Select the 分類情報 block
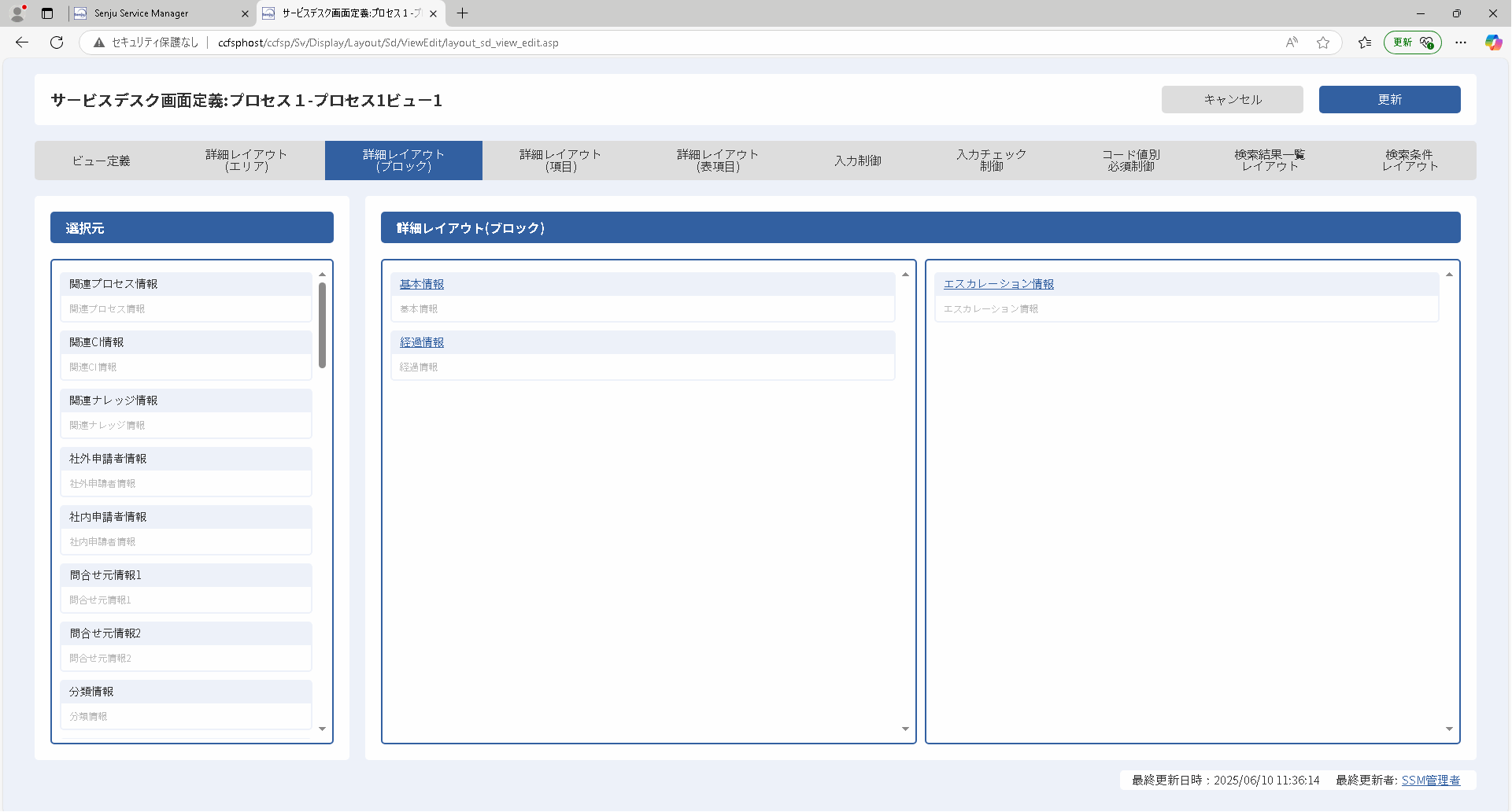 pos(187,704)
